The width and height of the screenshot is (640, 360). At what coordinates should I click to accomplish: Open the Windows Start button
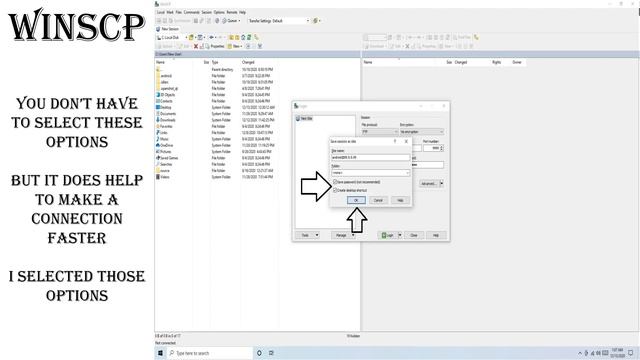click(160, 353)
